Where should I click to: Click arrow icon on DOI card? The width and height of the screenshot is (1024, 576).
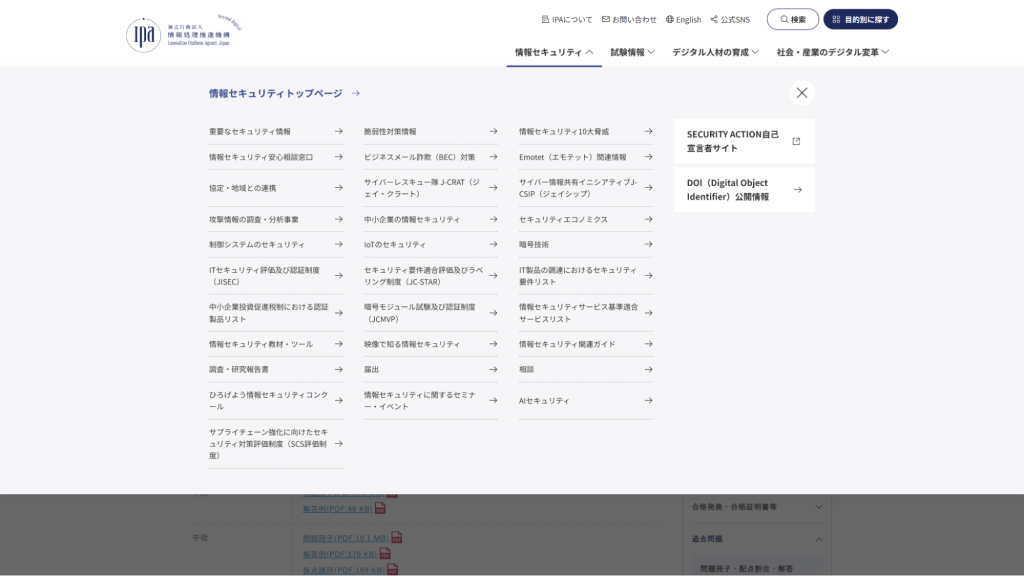pos(797,190)
